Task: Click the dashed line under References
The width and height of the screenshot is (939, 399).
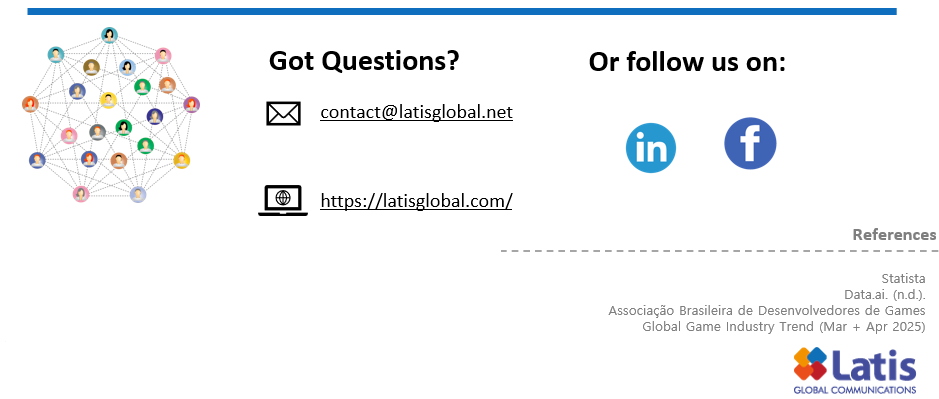Action: tap(719, 250)
